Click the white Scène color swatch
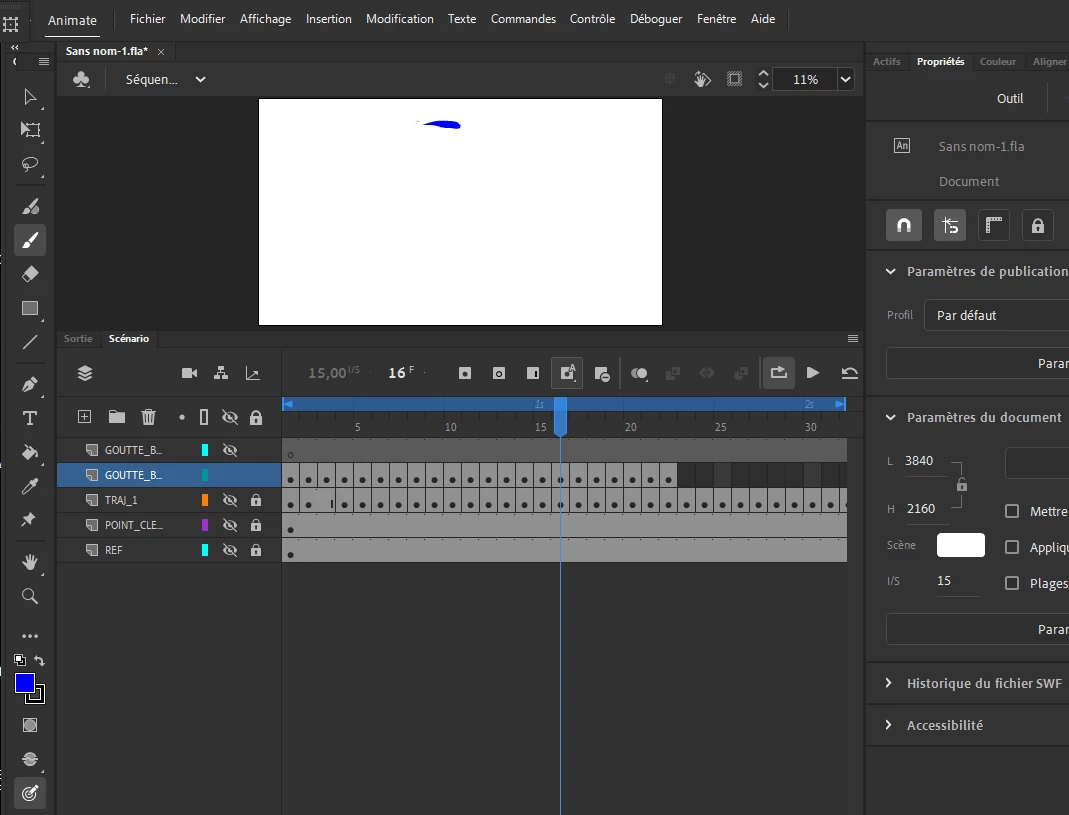Image resolution: width=1069 pixels, height=815 pixels. 960,545
